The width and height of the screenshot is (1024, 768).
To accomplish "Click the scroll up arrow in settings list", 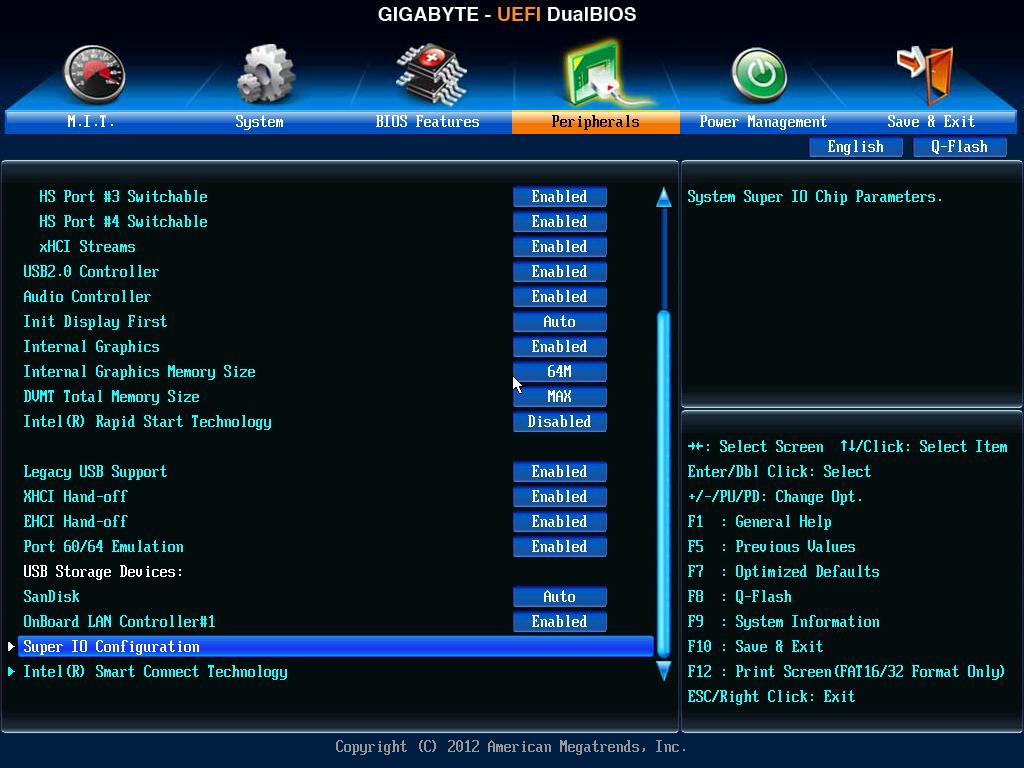I will (x=664, y=197).
